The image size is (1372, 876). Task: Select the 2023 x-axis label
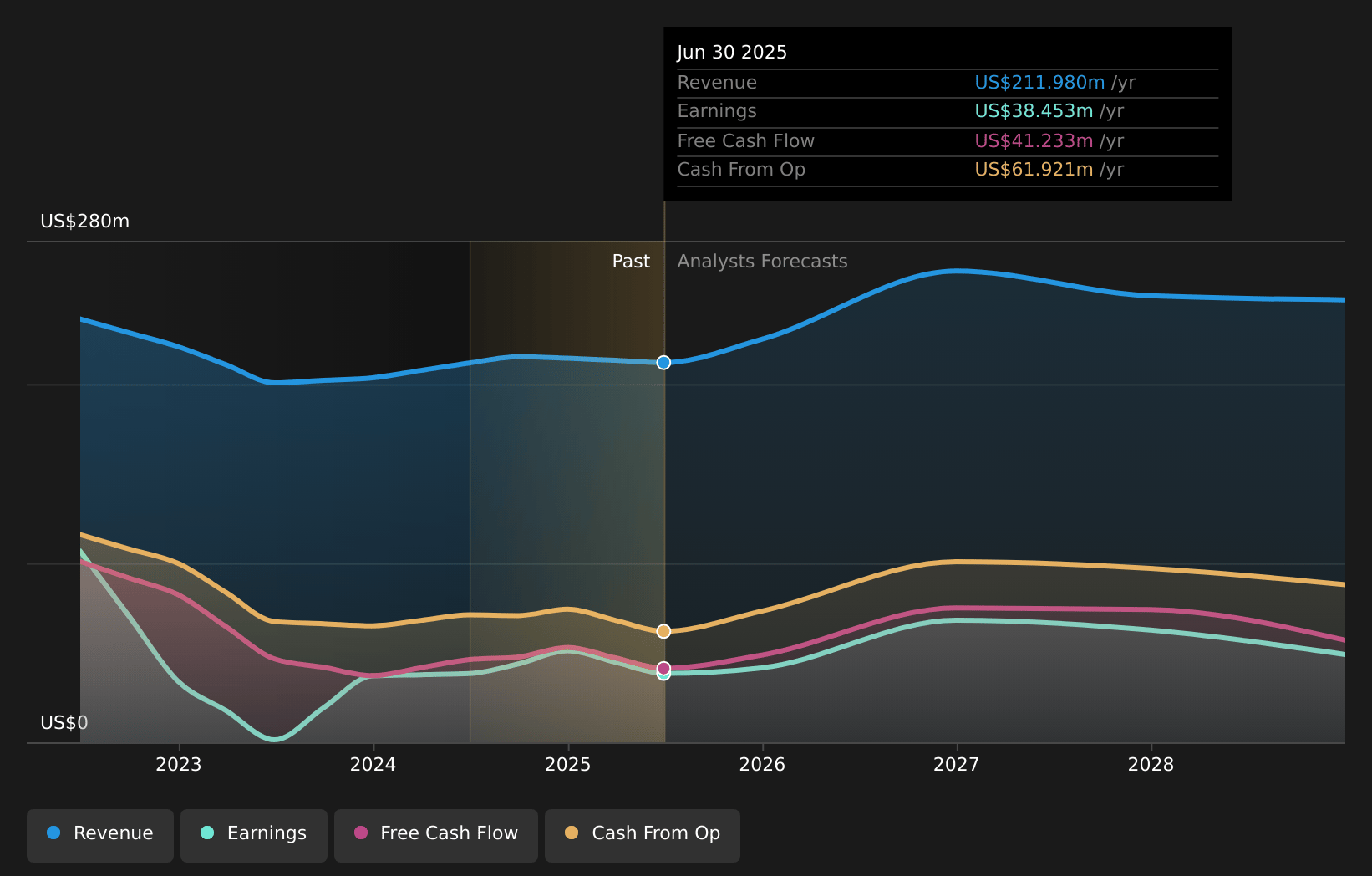pyautogui.click(x=179, y=765)
